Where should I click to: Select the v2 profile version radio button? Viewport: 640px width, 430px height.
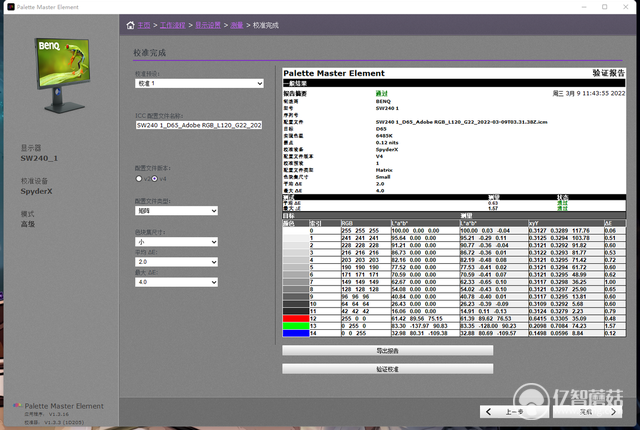(139, 179)
